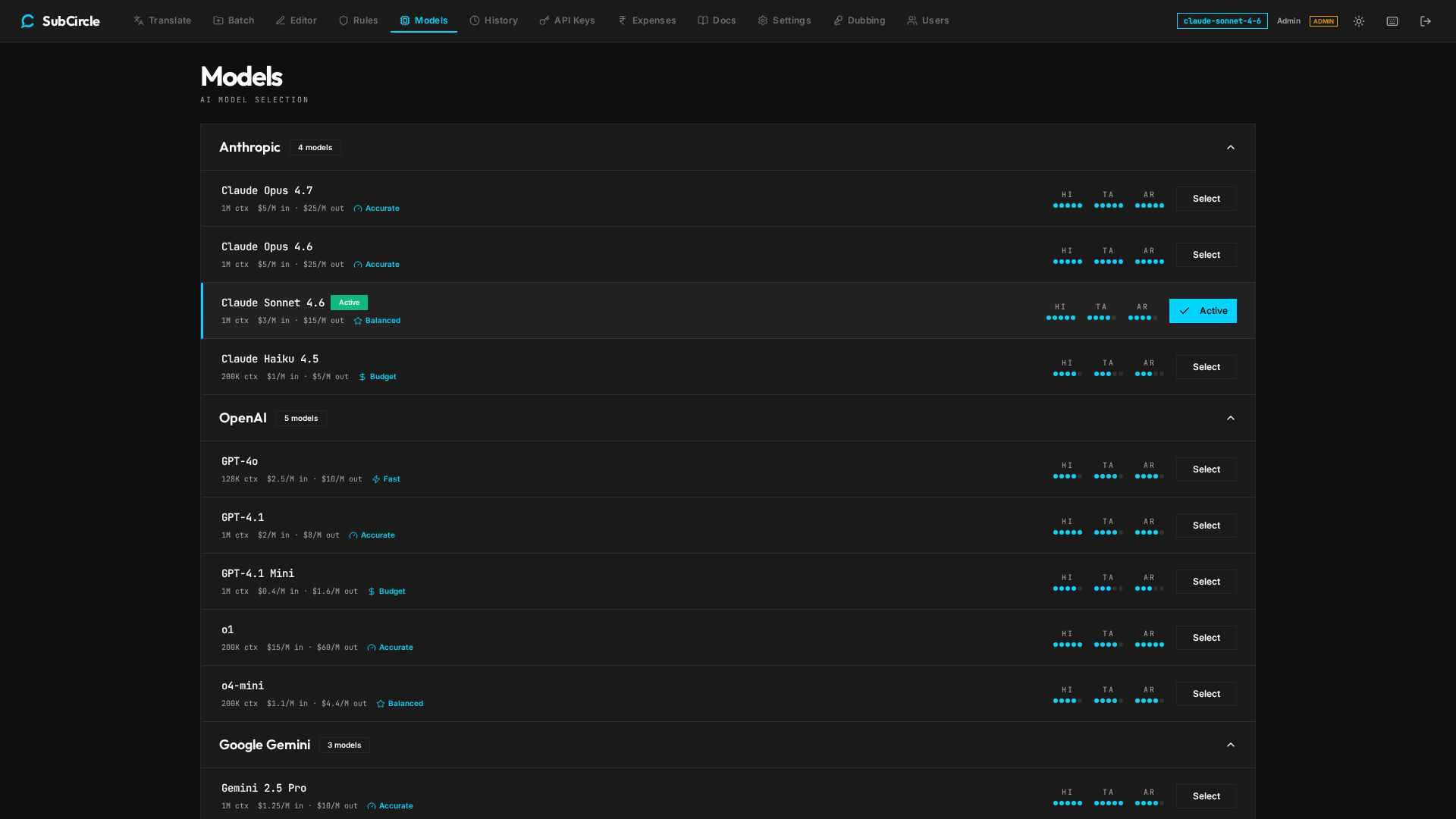Select the o1 model
This screenshot has height=819, width=1456.
pos(1207,638)
